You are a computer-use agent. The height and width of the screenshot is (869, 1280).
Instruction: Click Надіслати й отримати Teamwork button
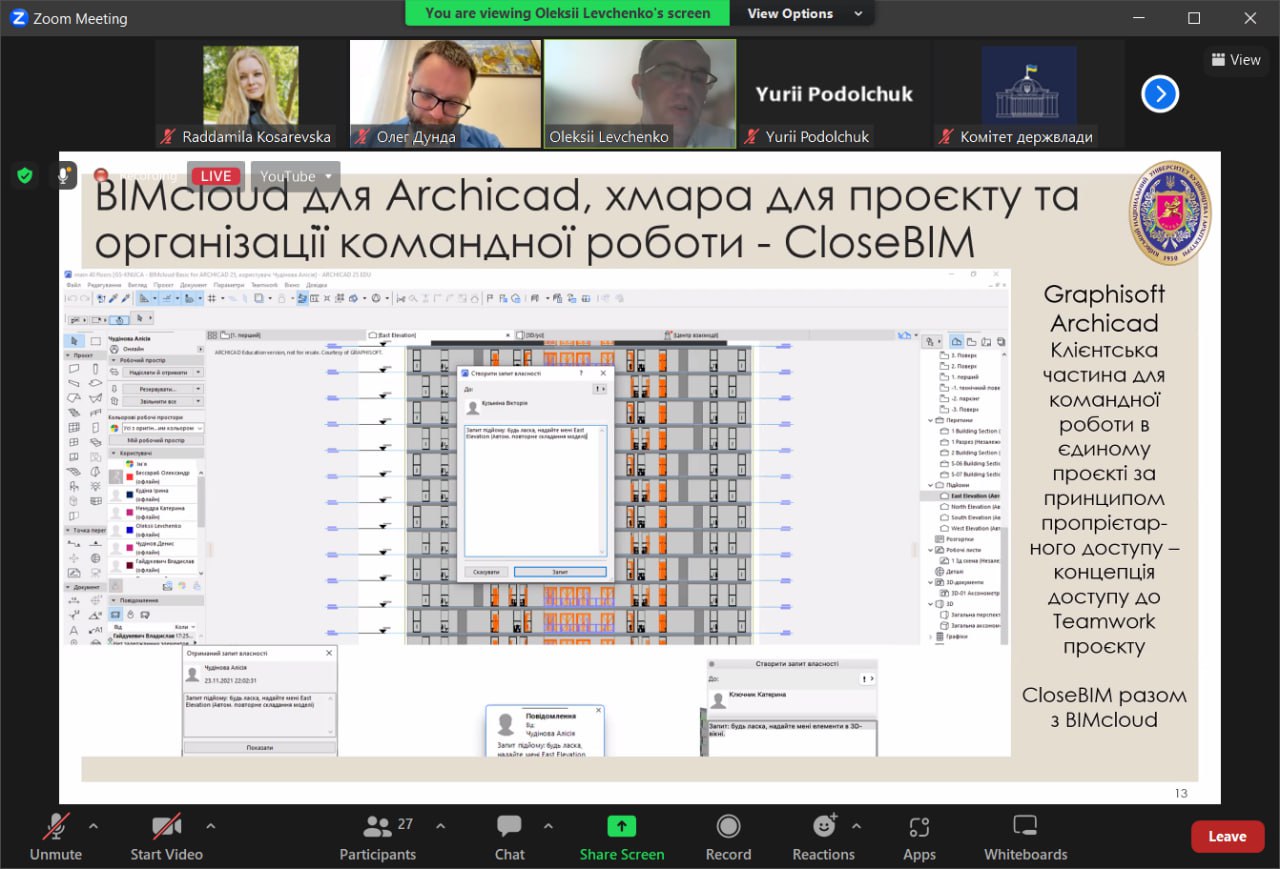158,372
